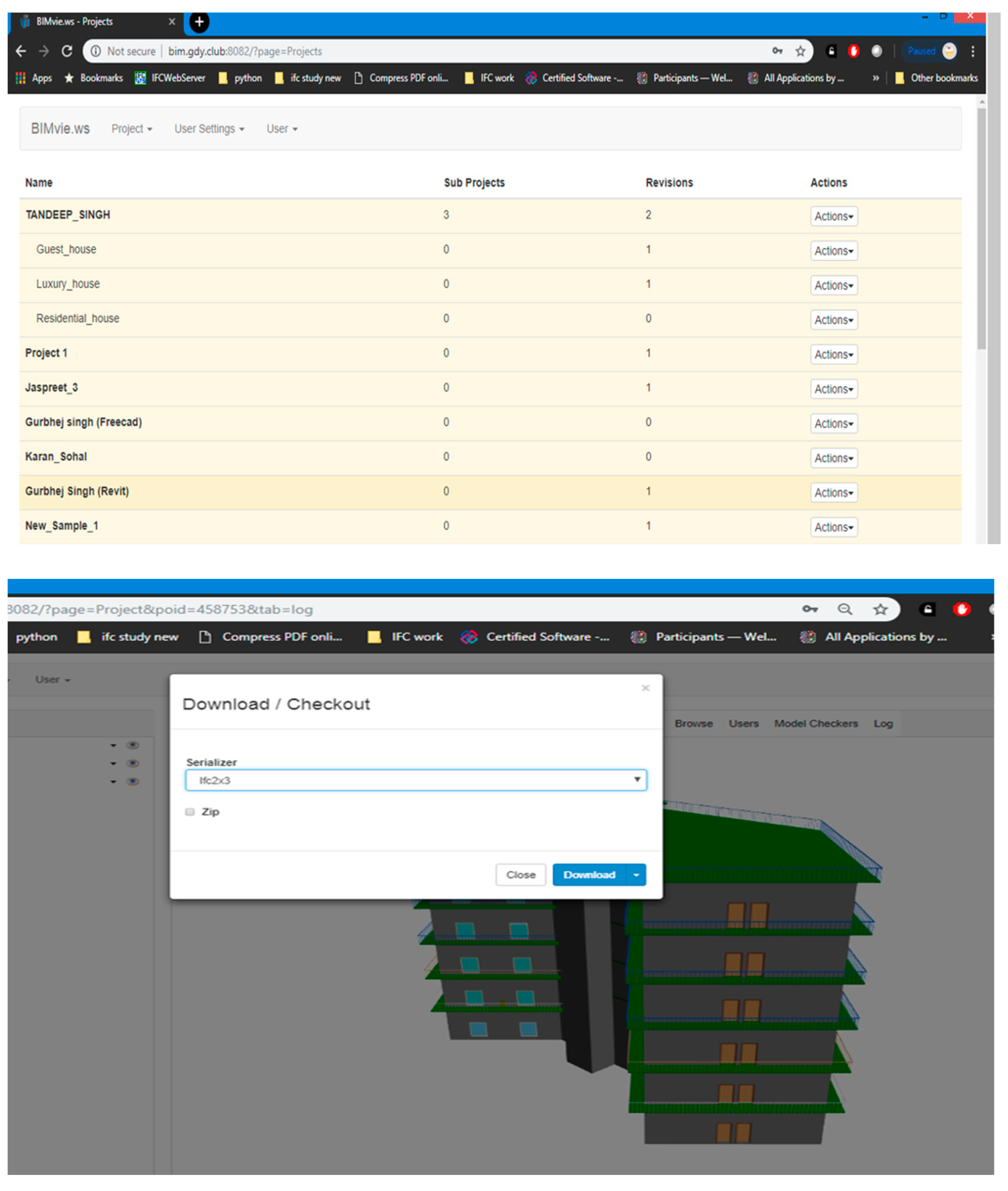Open a new tab with plus icon
Viewport: 1008px width, 1191px height.
(199, 22)
